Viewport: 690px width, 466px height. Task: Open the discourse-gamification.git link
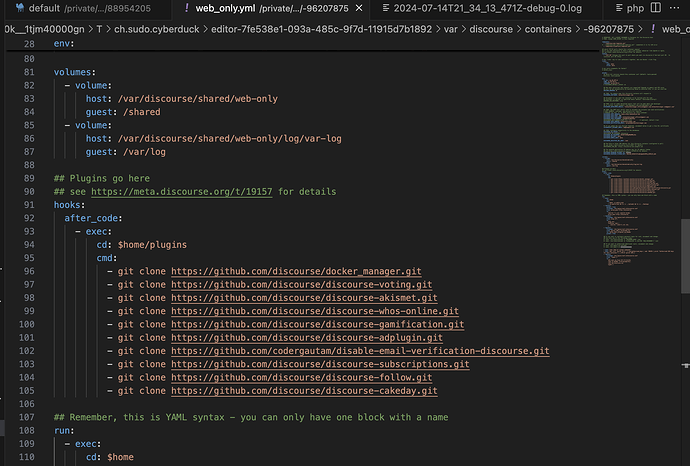click(317, 324)
